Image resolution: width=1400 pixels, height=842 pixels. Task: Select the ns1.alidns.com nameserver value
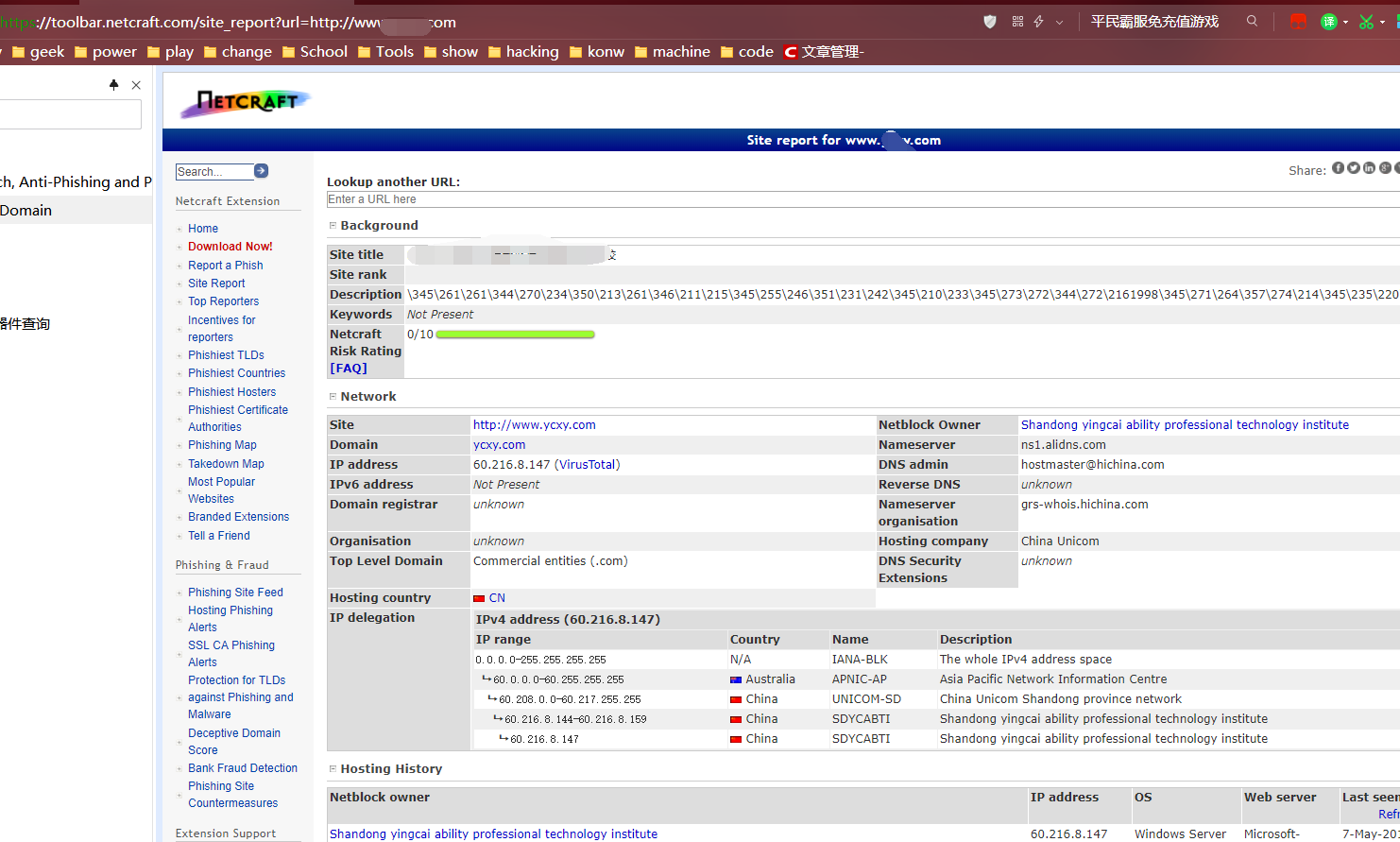coord(1064,444)
